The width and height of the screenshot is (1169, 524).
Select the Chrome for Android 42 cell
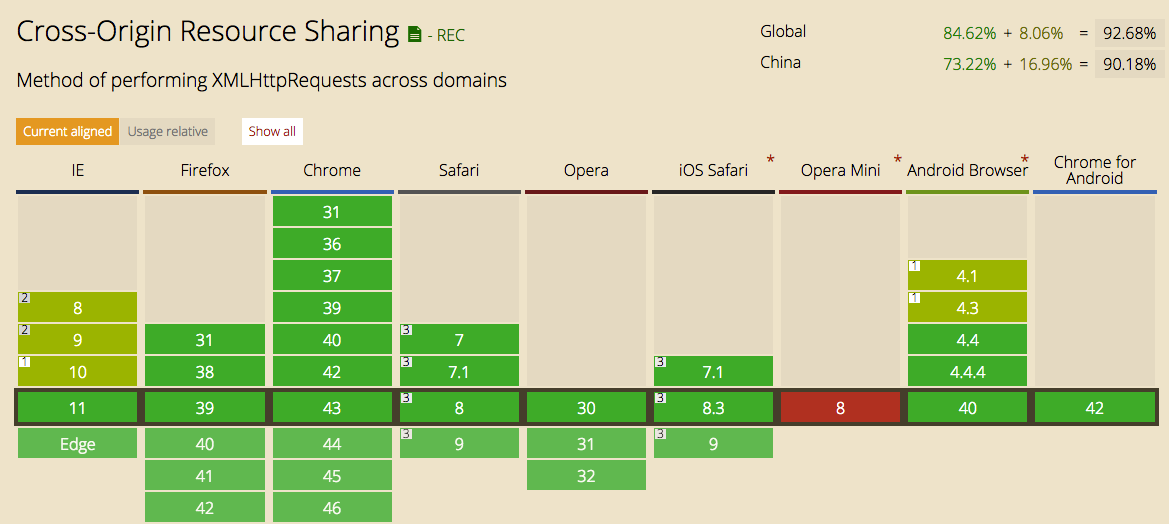click(x=1094, y=408)
